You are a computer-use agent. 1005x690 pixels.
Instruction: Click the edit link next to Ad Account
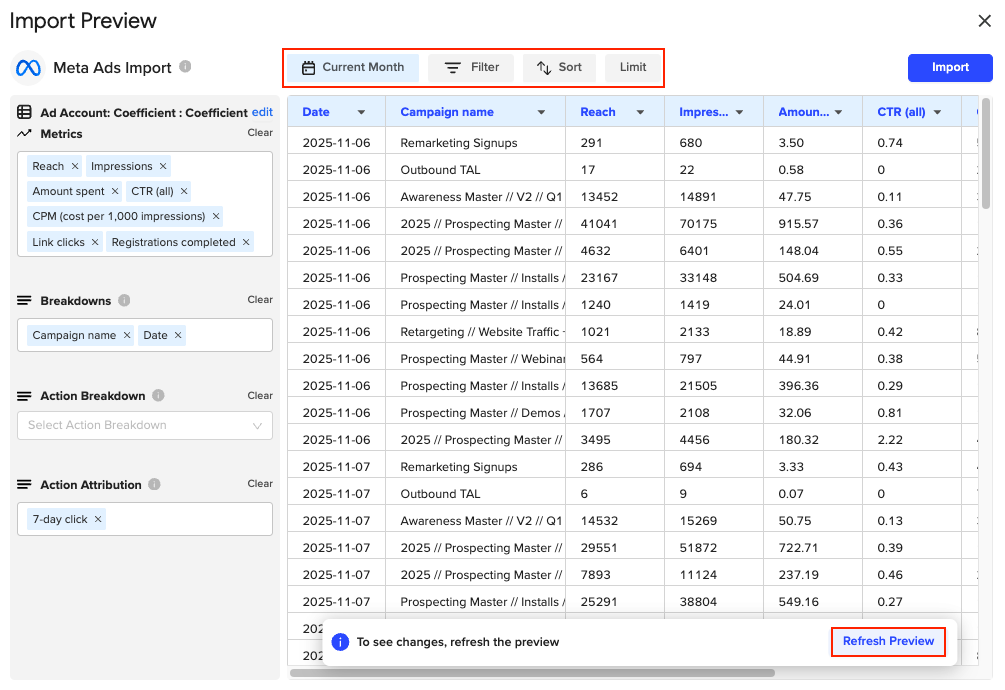(263, 112)
